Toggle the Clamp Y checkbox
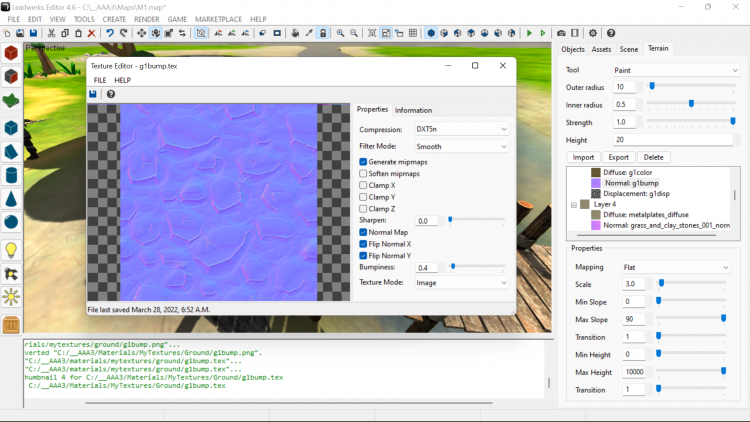The image size is (750, 422). 363,197
